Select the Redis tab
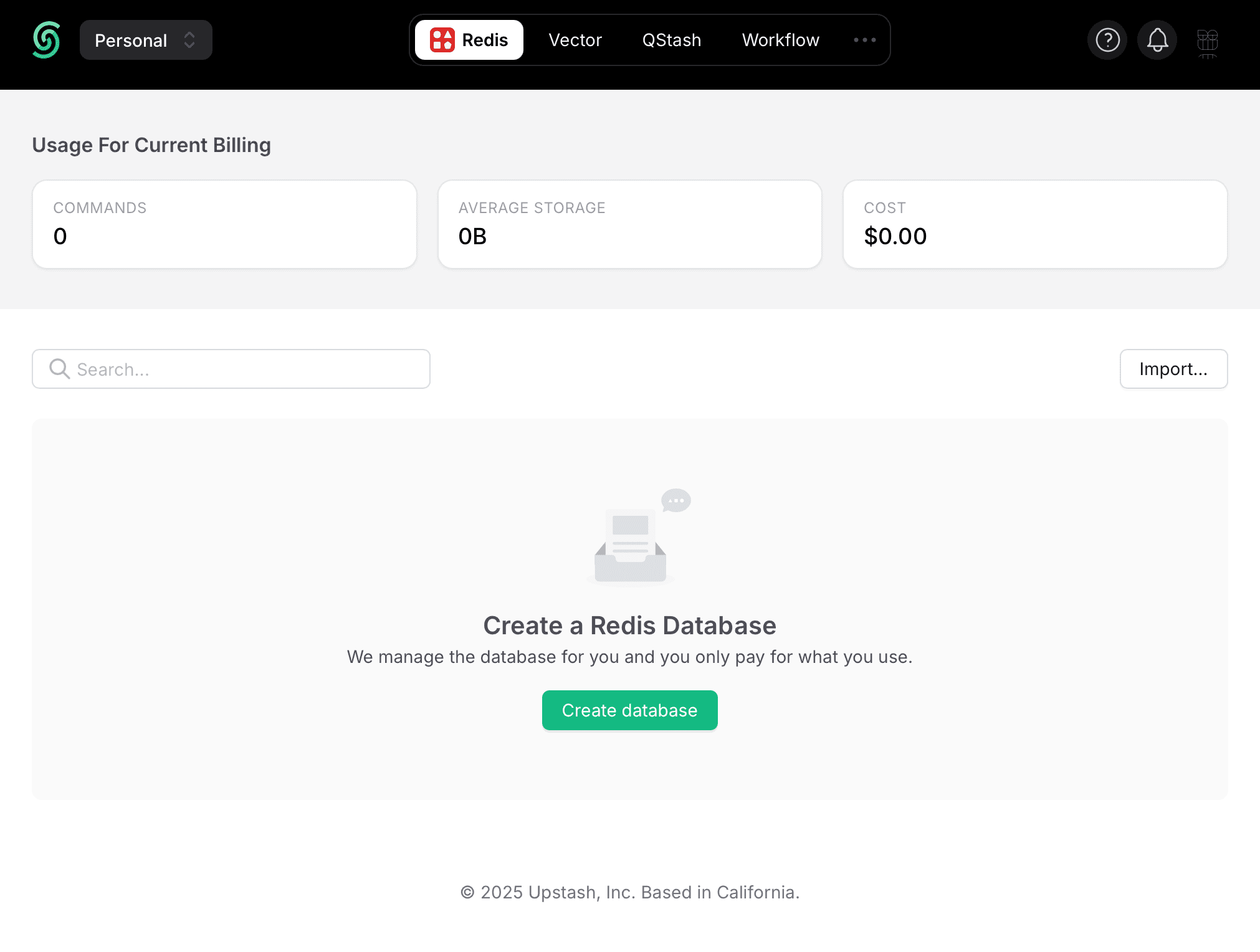The height and width of the screenshot is (952, 1260). (469, 40)
